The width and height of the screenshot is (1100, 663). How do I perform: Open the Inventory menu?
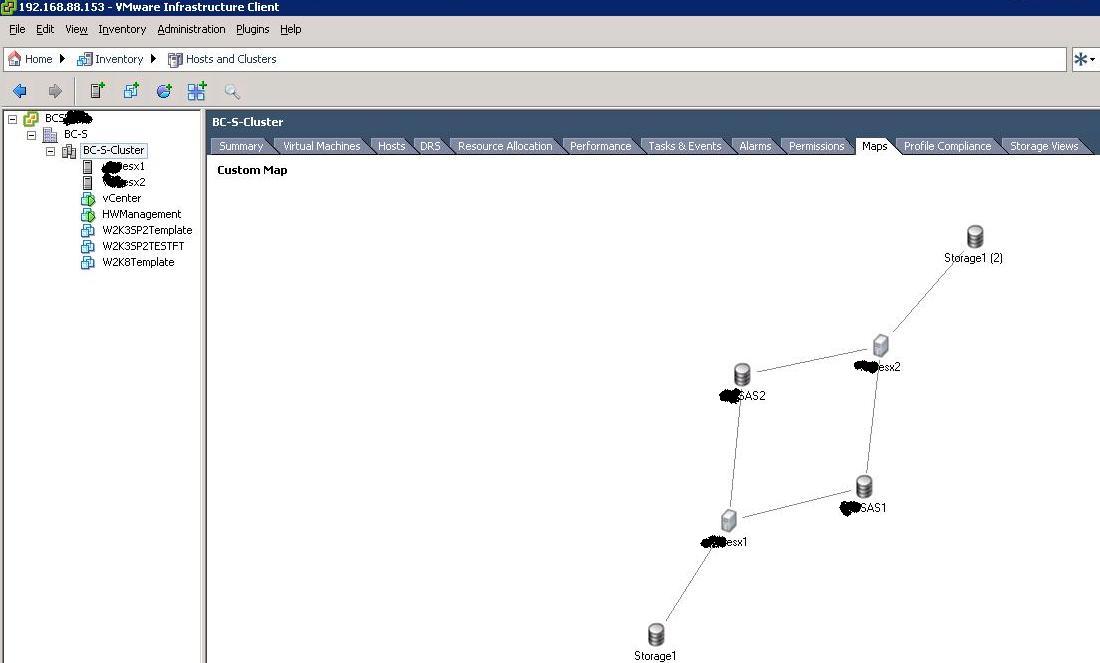122,29
